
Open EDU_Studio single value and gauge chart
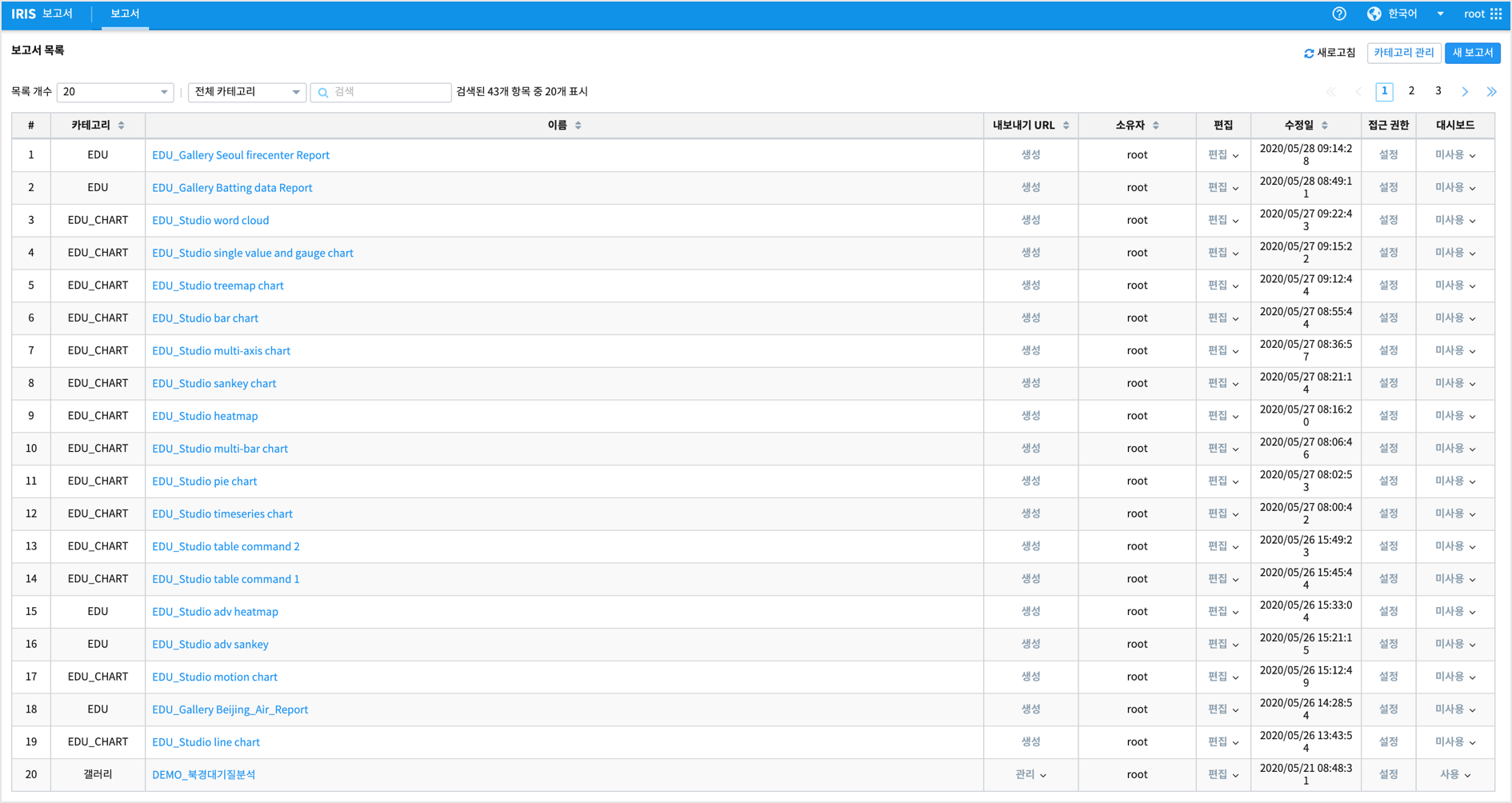point(253,253)
